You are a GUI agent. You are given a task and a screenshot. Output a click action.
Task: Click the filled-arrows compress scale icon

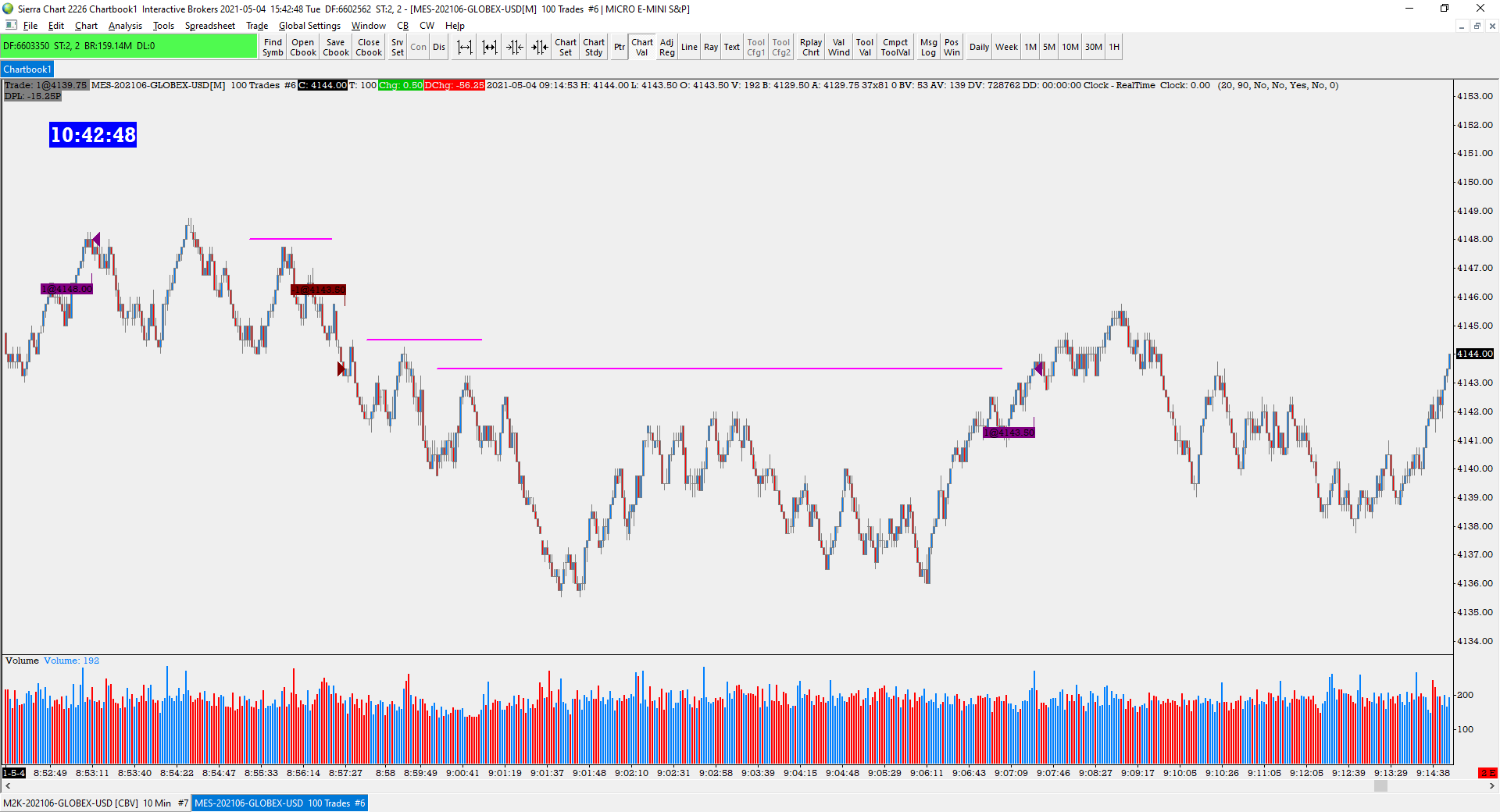(x=540, y=47)
